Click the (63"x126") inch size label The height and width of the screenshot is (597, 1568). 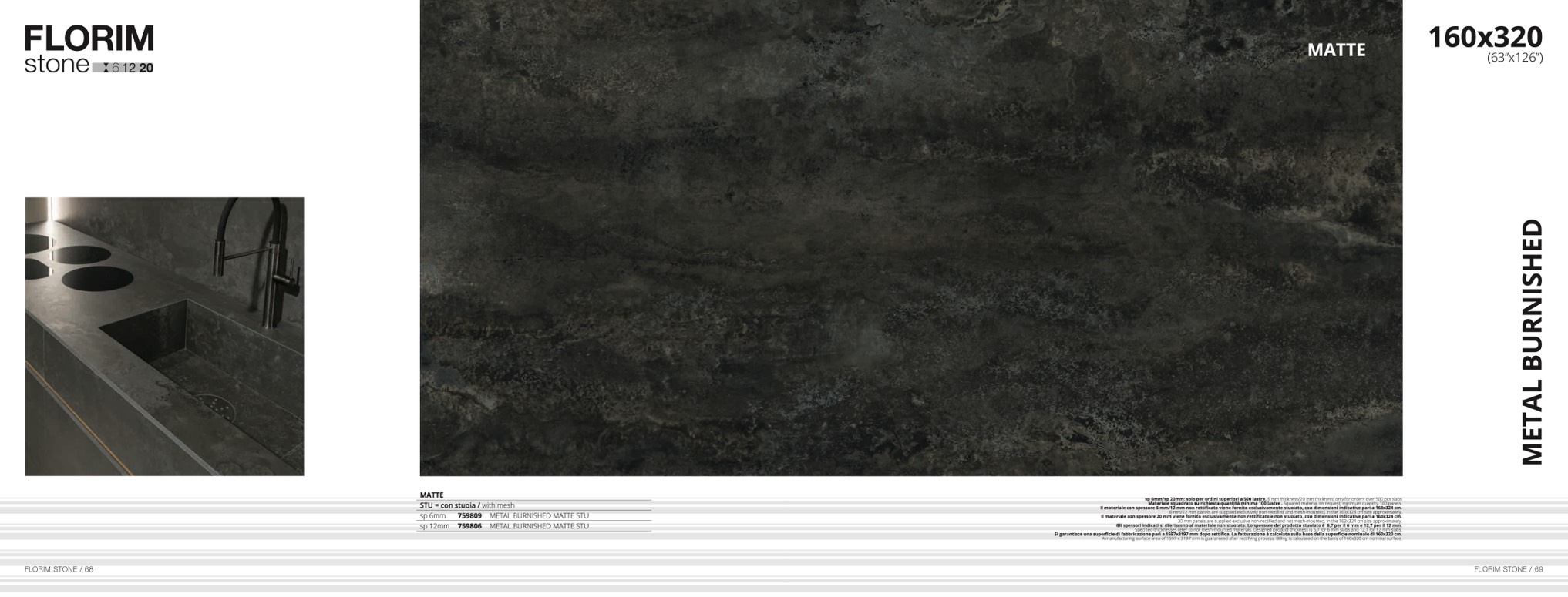[1514, 58]
